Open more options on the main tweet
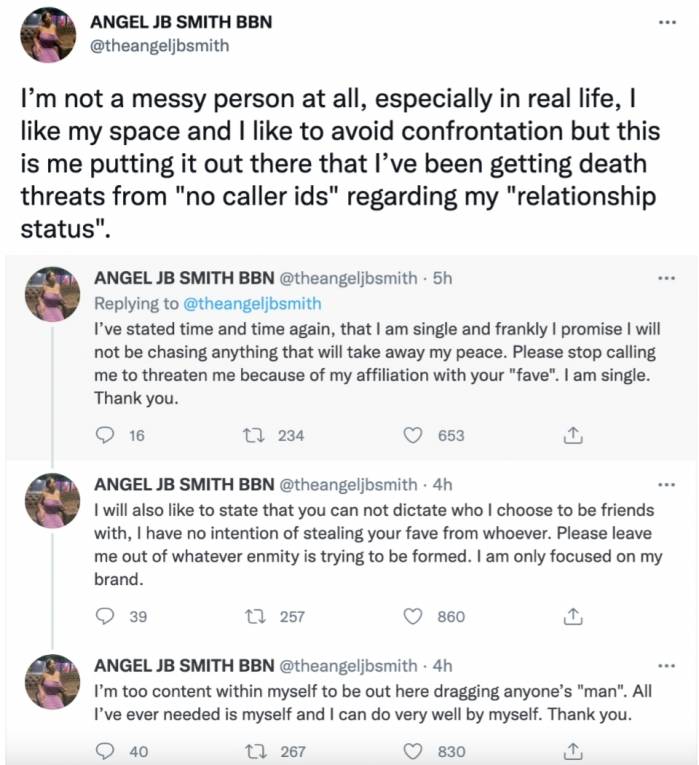 [x=667, y=22]
